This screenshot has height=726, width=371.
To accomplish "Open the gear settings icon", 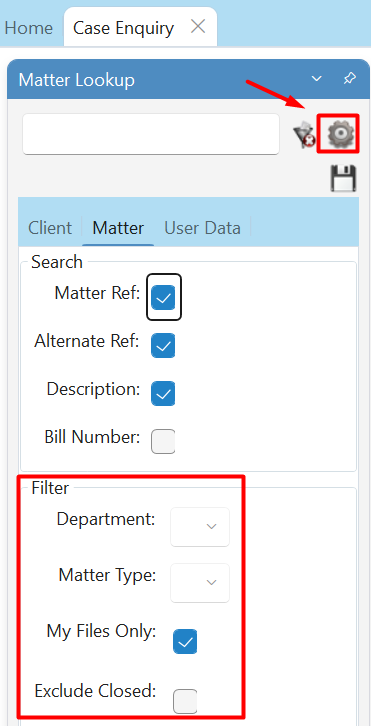I will click(340, 134).
